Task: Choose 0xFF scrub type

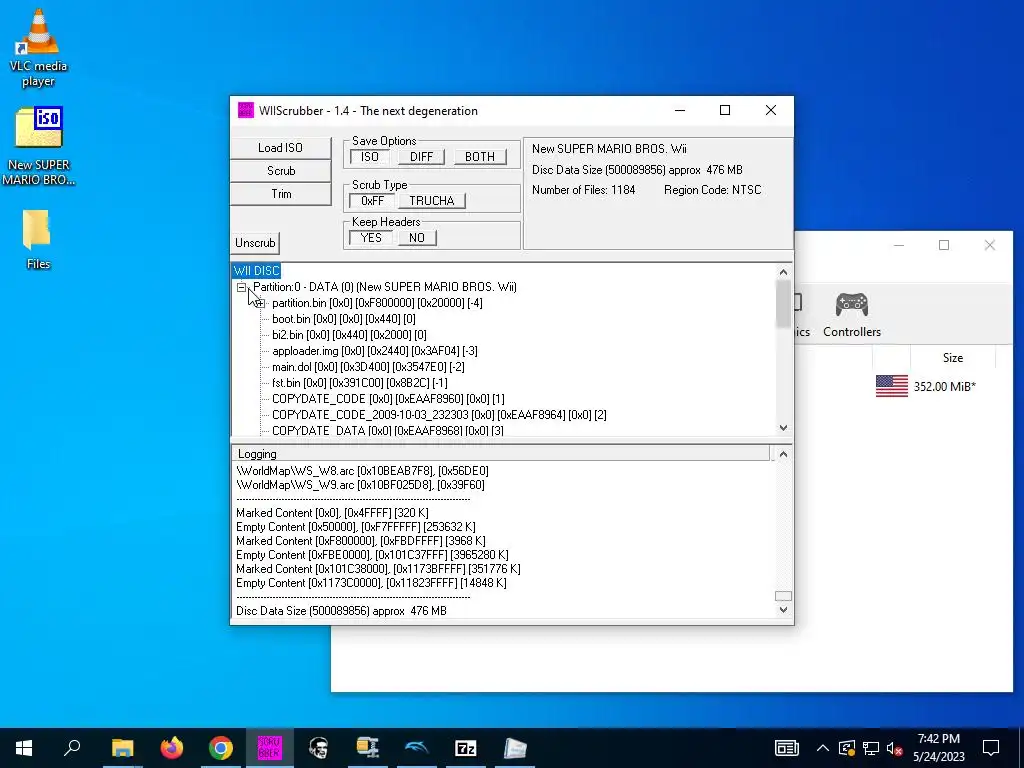Action: coord(372,200)
